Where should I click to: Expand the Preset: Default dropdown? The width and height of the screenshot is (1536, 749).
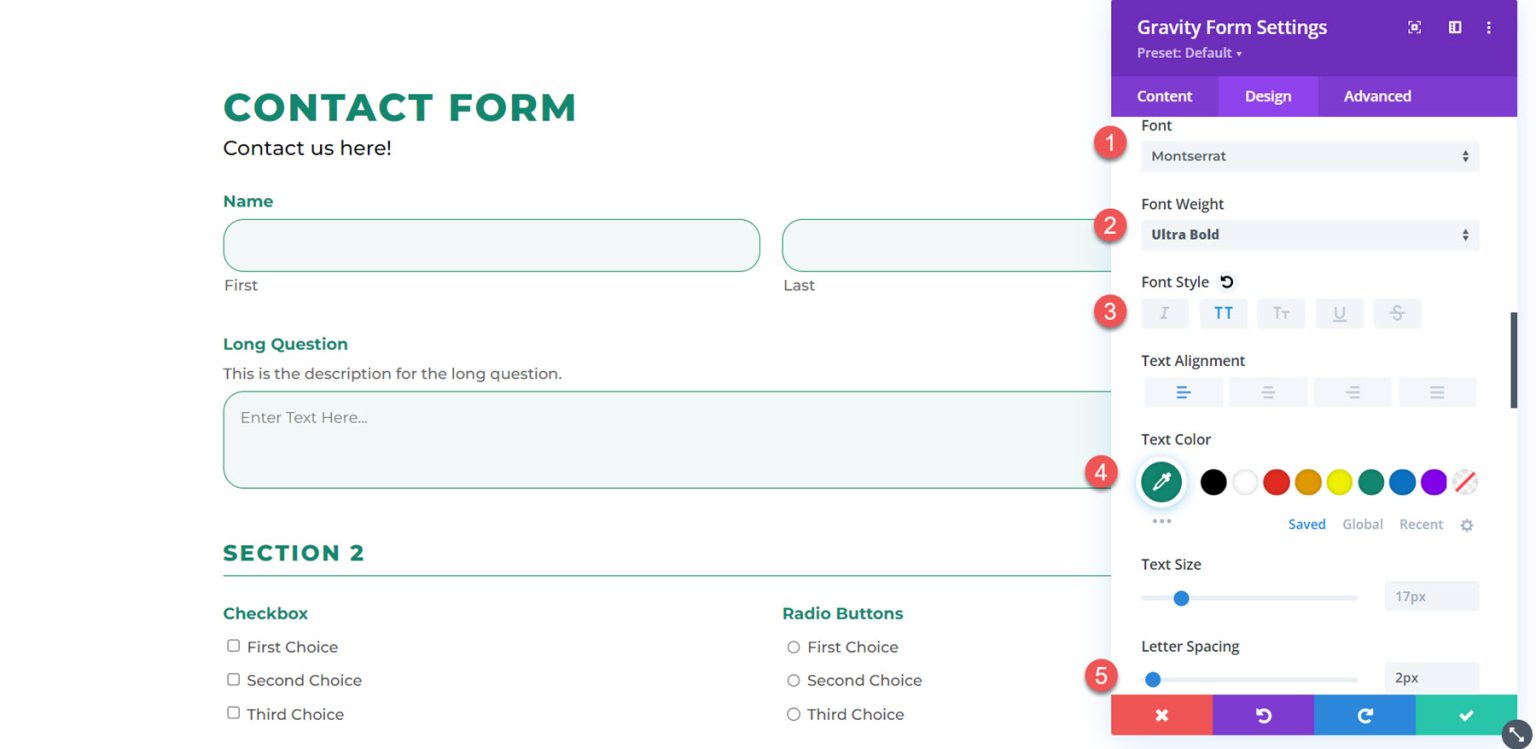(1190, 52)
